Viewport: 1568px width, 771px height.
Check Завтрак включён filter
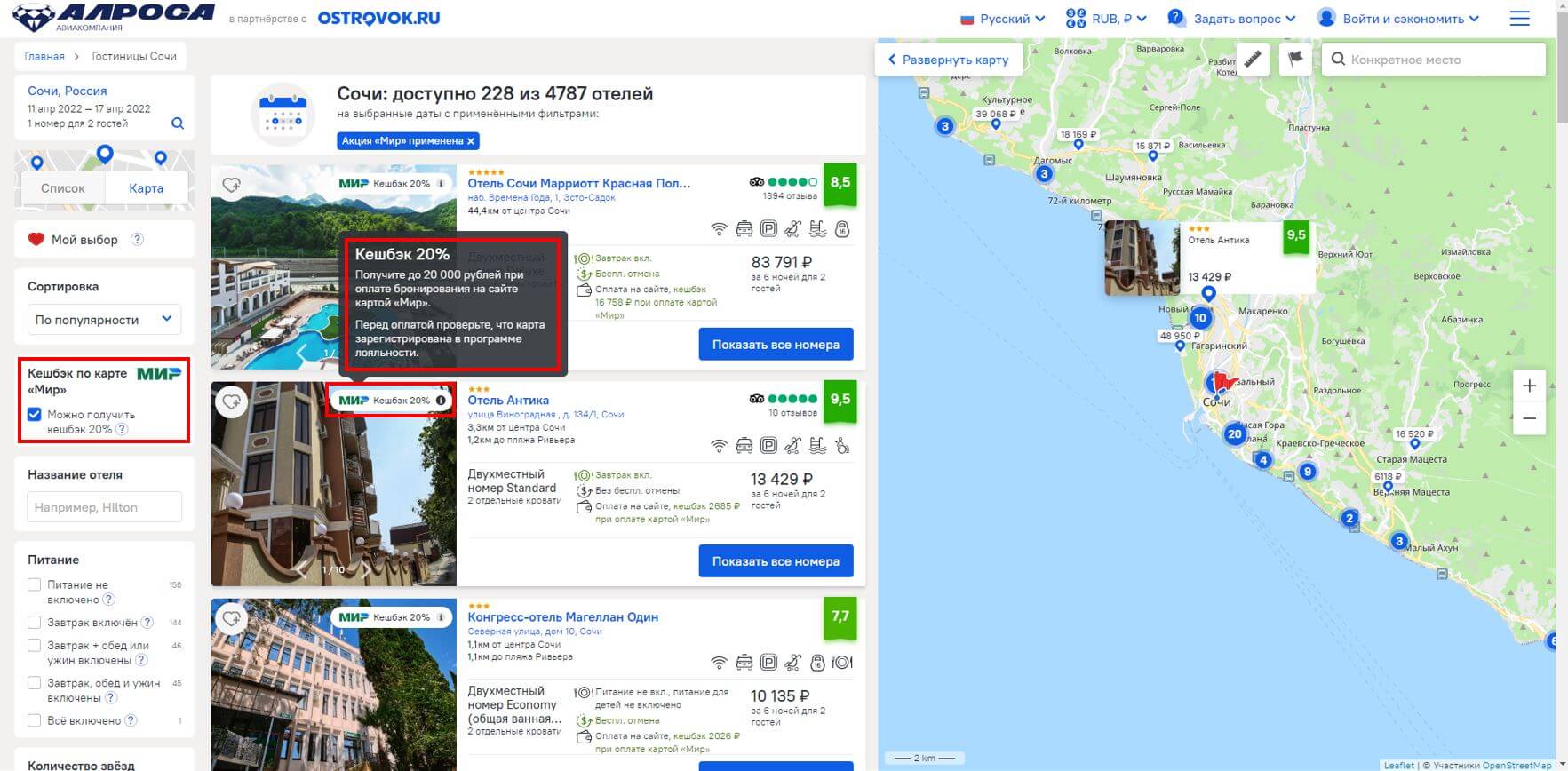click(35, 622)
